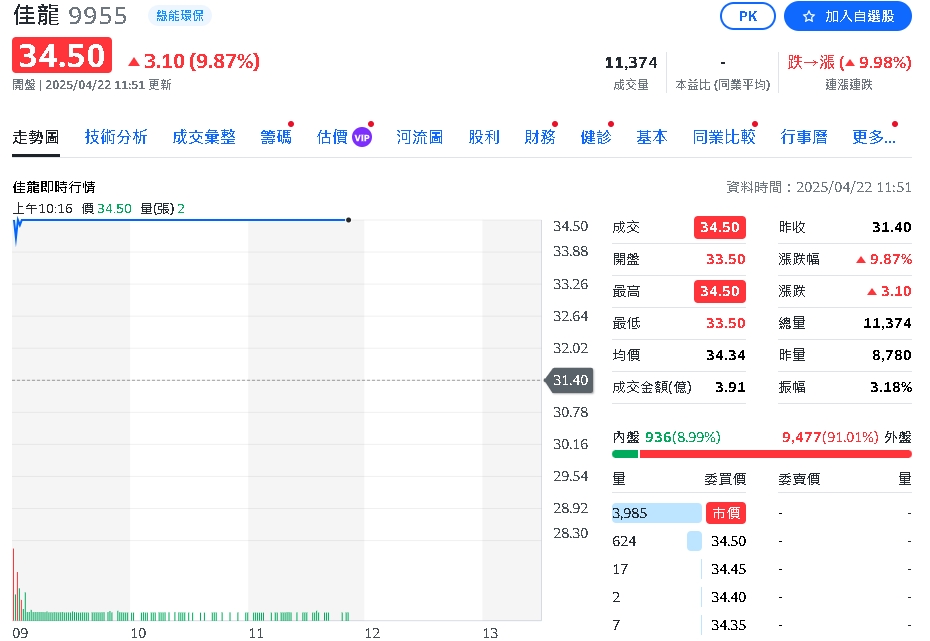Click the purple VIP badge beside 估價

point(362,138)
